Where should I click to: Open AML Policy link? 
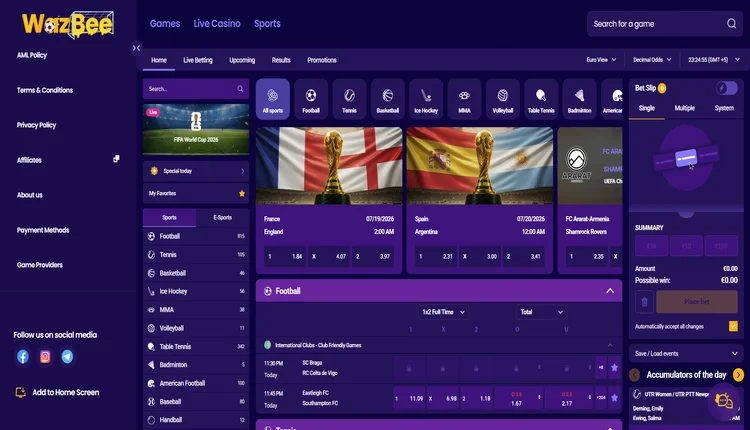32,55
